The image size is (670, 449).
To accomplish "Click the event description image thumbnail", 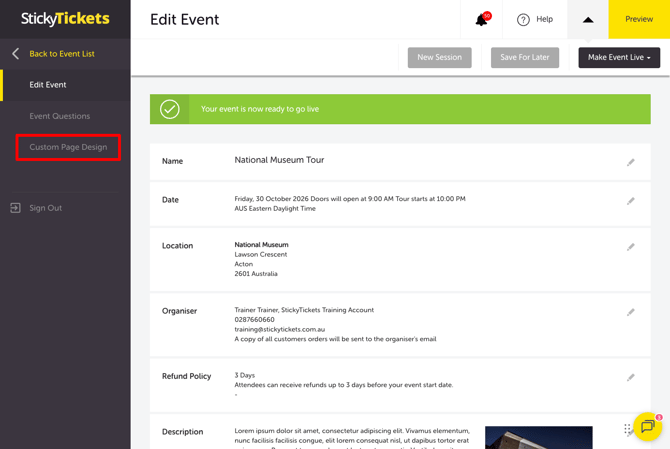I will tap(538, 437).
